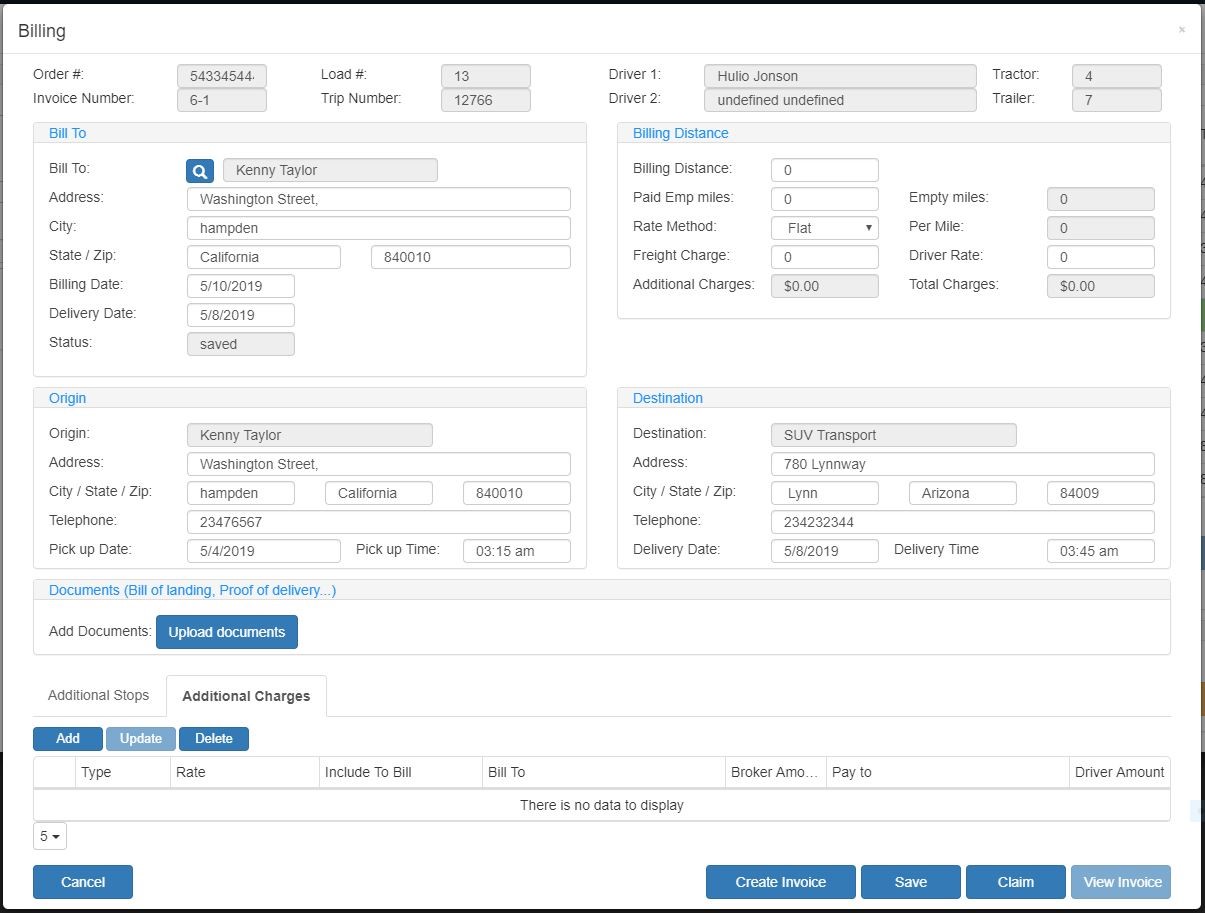Click the Delete button
The height and width of the screenshot is (913, 1205).
214,739
